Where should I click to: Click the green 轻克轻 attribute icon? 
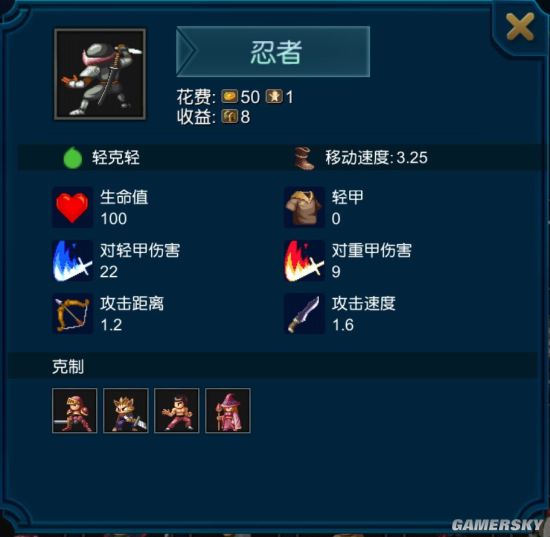73,158
